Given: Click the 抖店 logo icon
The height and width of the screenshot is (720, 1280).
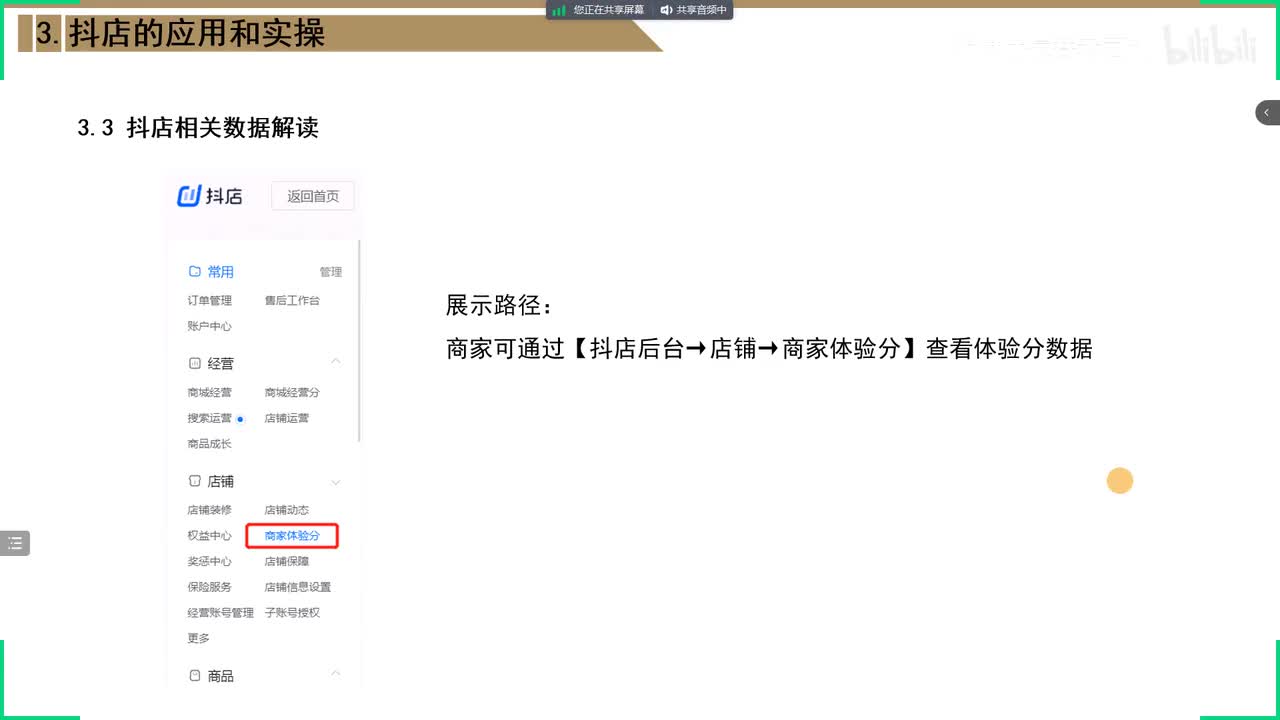Looking at the screenshot, I should 189,196.
